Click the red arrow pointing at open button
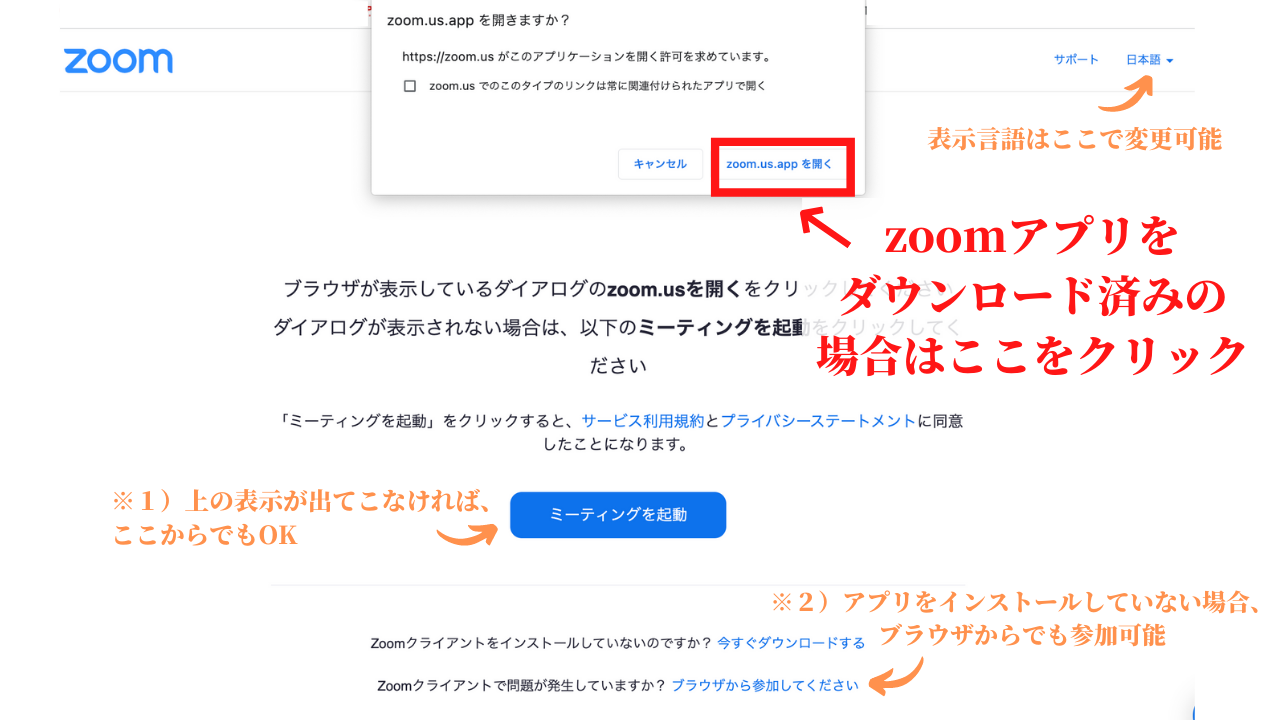Screen dimensions: 1280x720 pos(827,225)
